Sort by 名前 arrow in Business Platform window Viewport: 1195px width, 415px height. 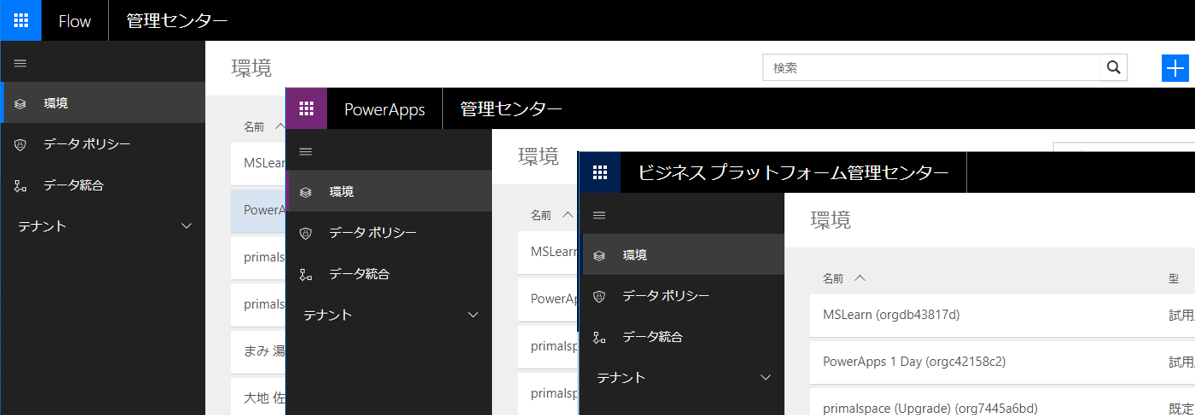coord(860,278)
